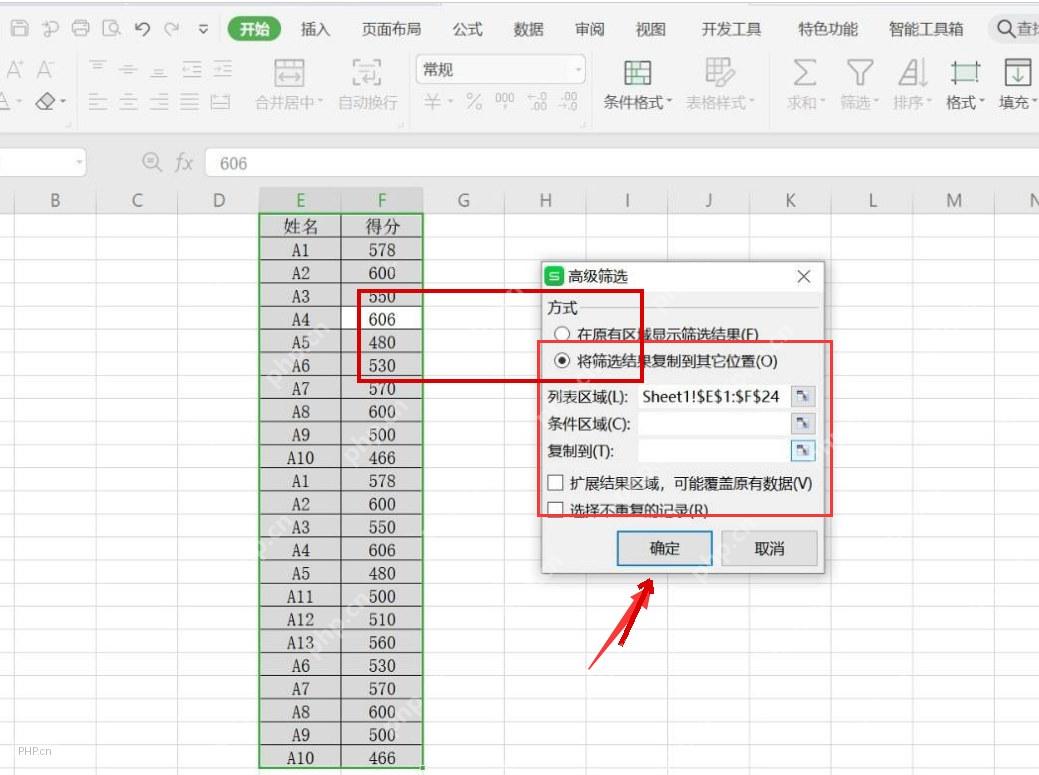Select 在原有区域显示筛选结果 radio option

coord(562,334)
